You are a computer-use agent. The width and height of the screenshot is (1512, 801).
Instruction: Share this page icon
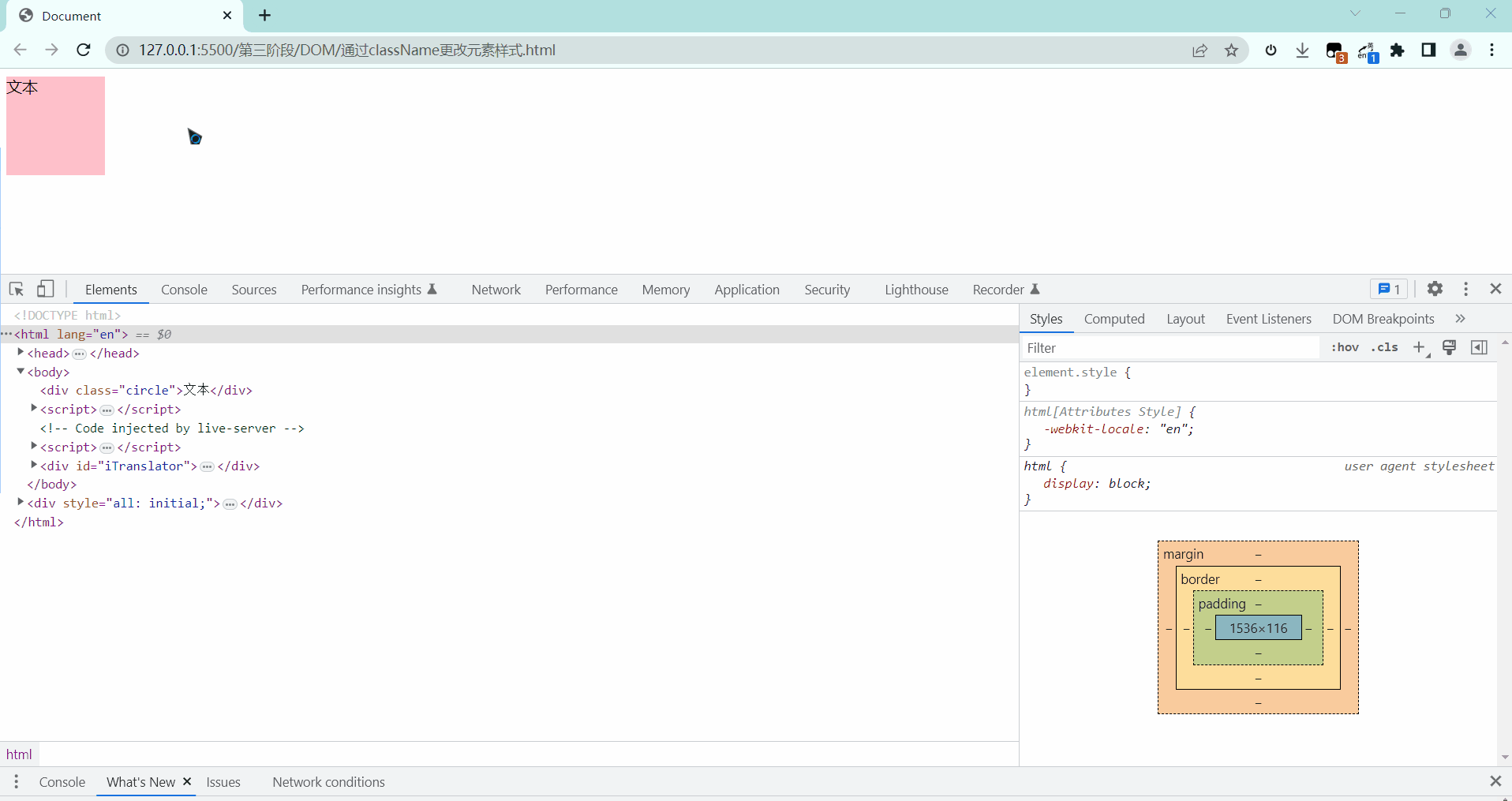1199,51
